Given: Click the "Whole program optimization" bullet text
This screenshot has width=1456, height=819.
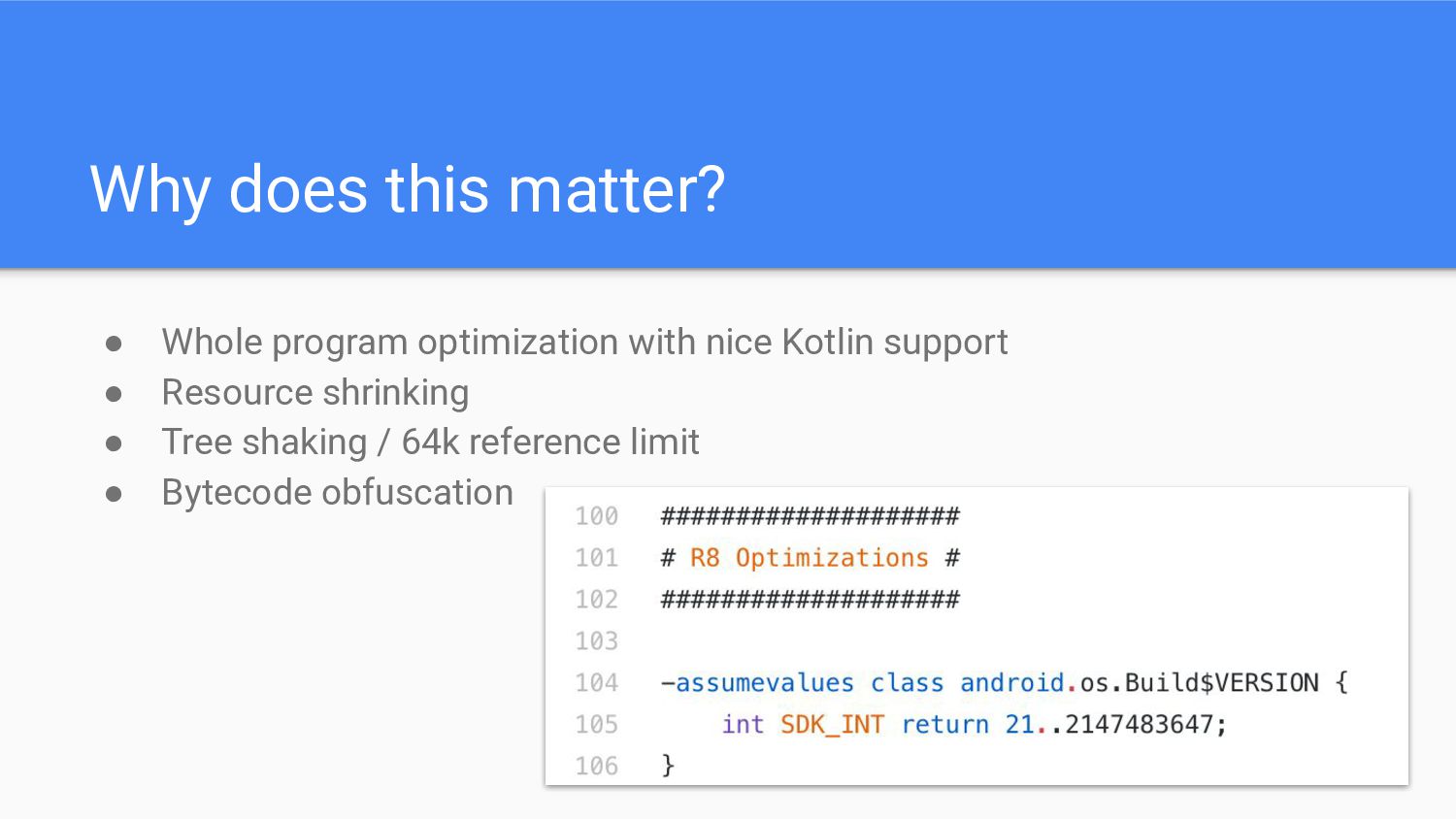Looking at the screenshot, I should point(584,343).
